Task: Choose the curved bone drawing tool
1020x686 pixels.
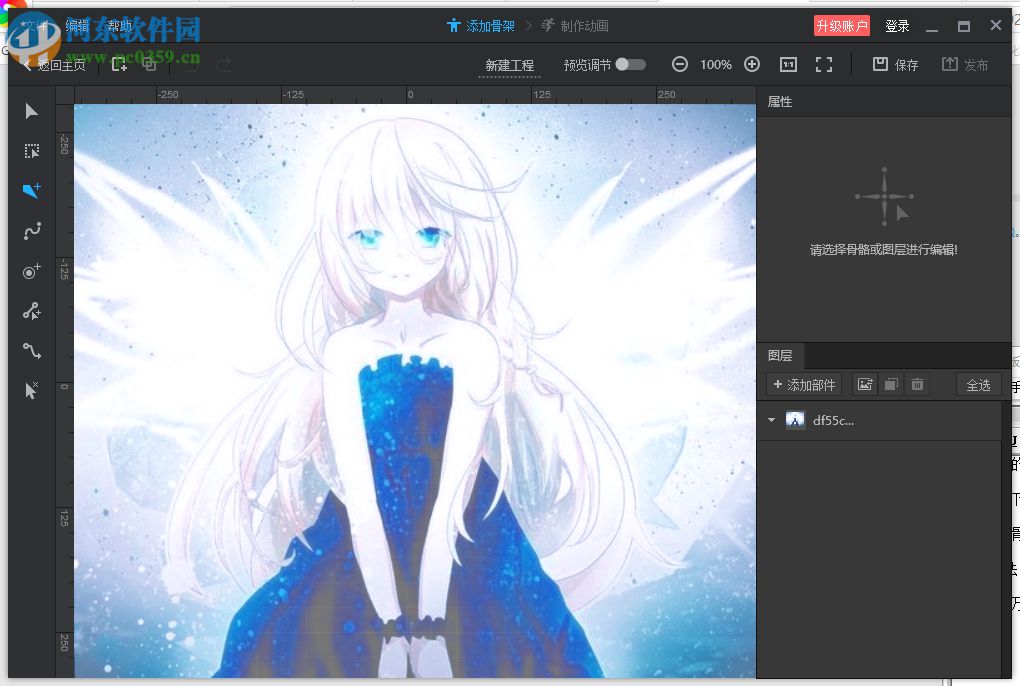Action: coord(31,230)
